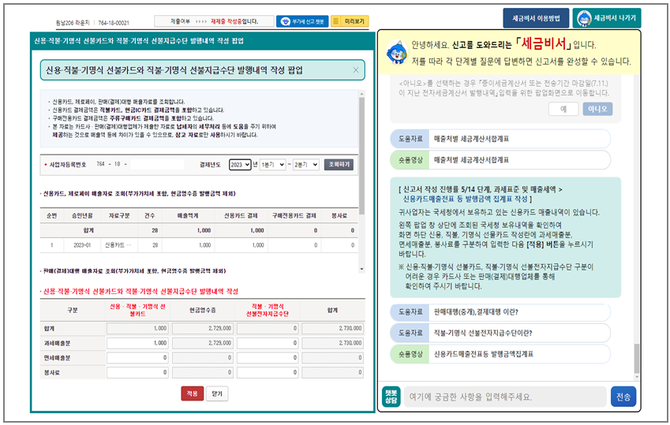670x425 pixels.
Task: Open the 부가세 신고 챗봇 icon button
Action: coord(299,20)
